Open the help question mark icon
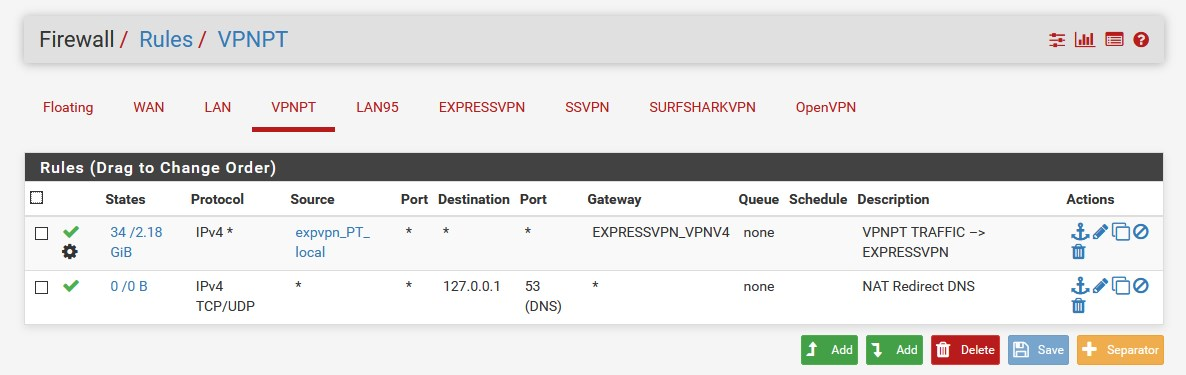This screenshot has width=1186, height=375. (1141, 40)
